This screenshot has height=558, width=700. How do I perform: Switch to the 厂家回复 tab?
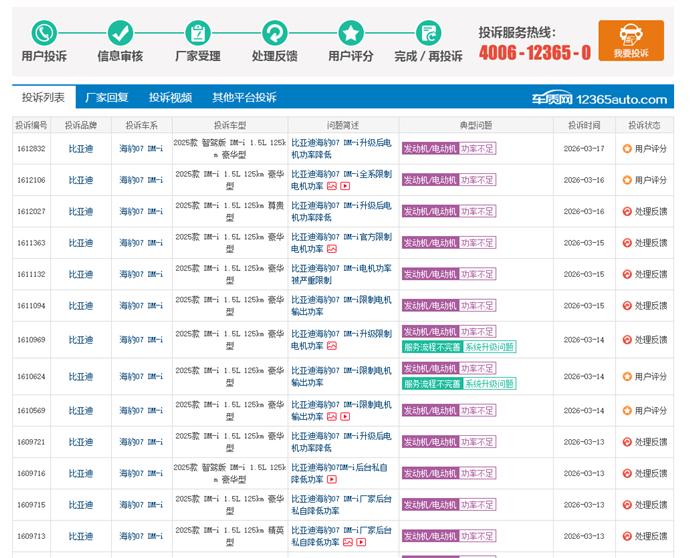click(106, 98)
